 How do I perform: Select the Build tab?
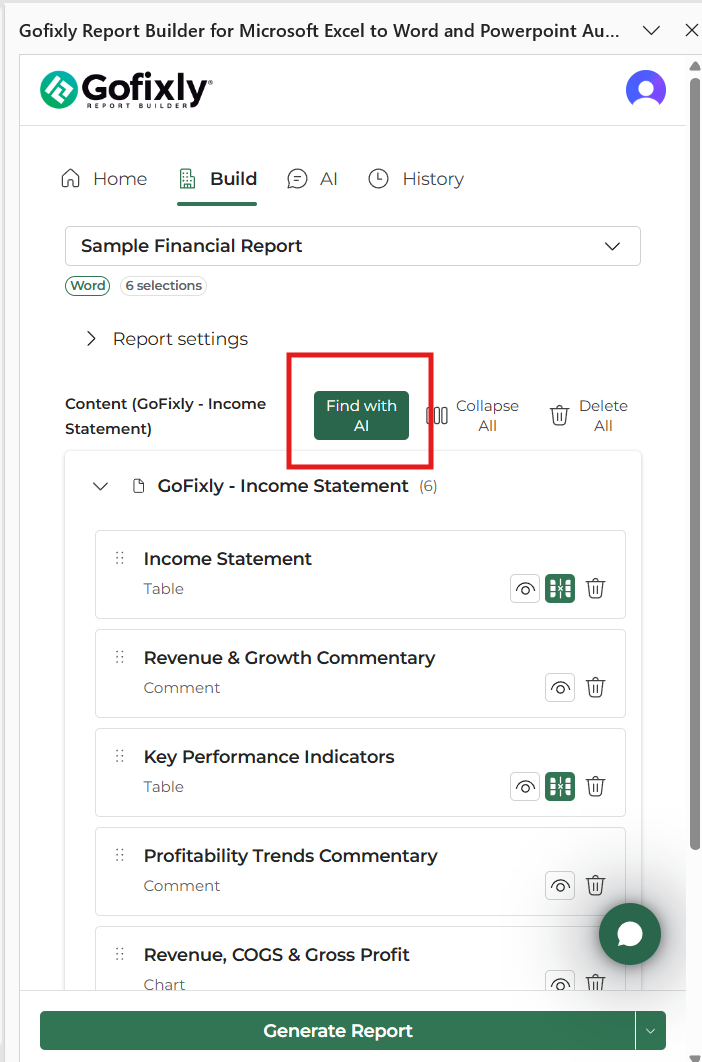tap(217, 179)
